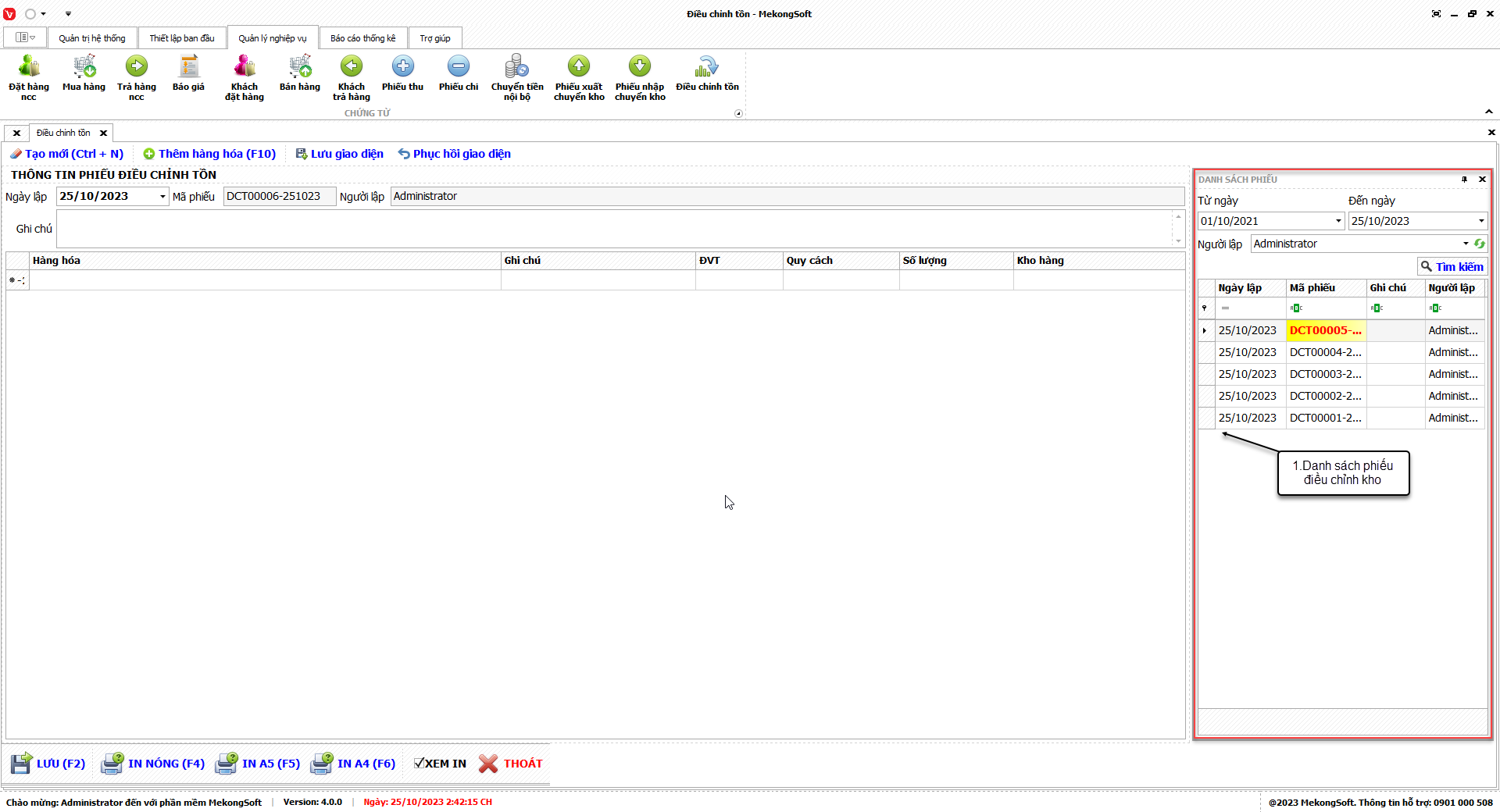Toggle the XEM IN checkbox
1500x812 pixels.
pos(420,764)
